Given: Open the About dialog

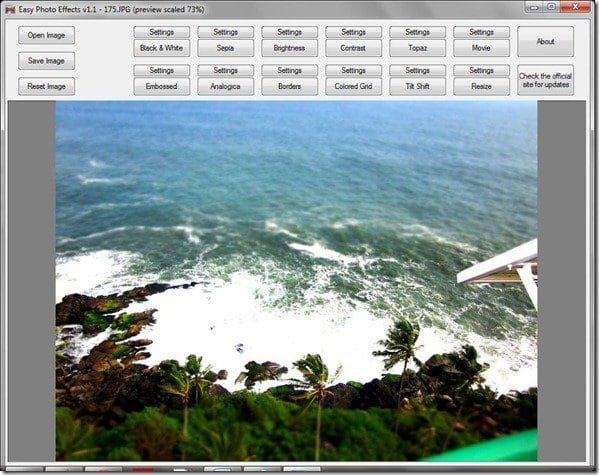Looking at the screenshot, I should click(546, 42).
